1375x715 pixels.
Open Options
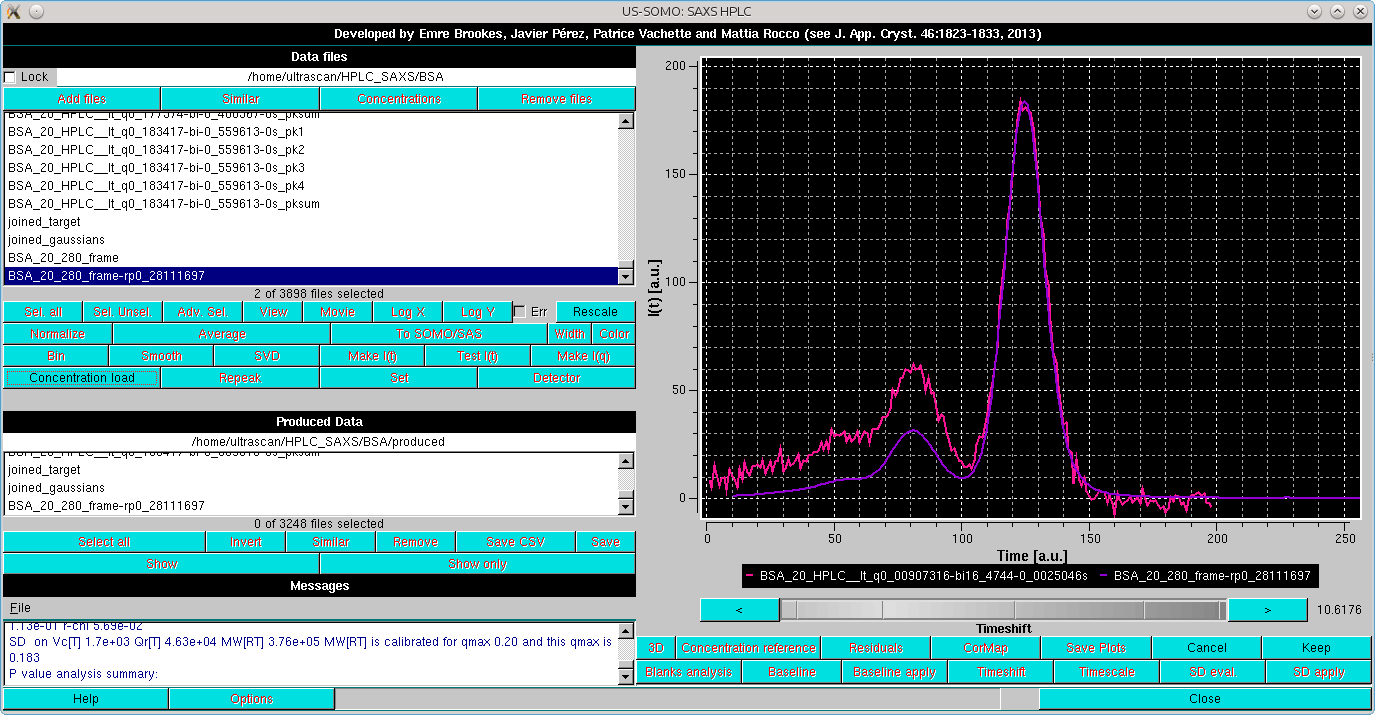pyautogui.click(x=252, y=699)
